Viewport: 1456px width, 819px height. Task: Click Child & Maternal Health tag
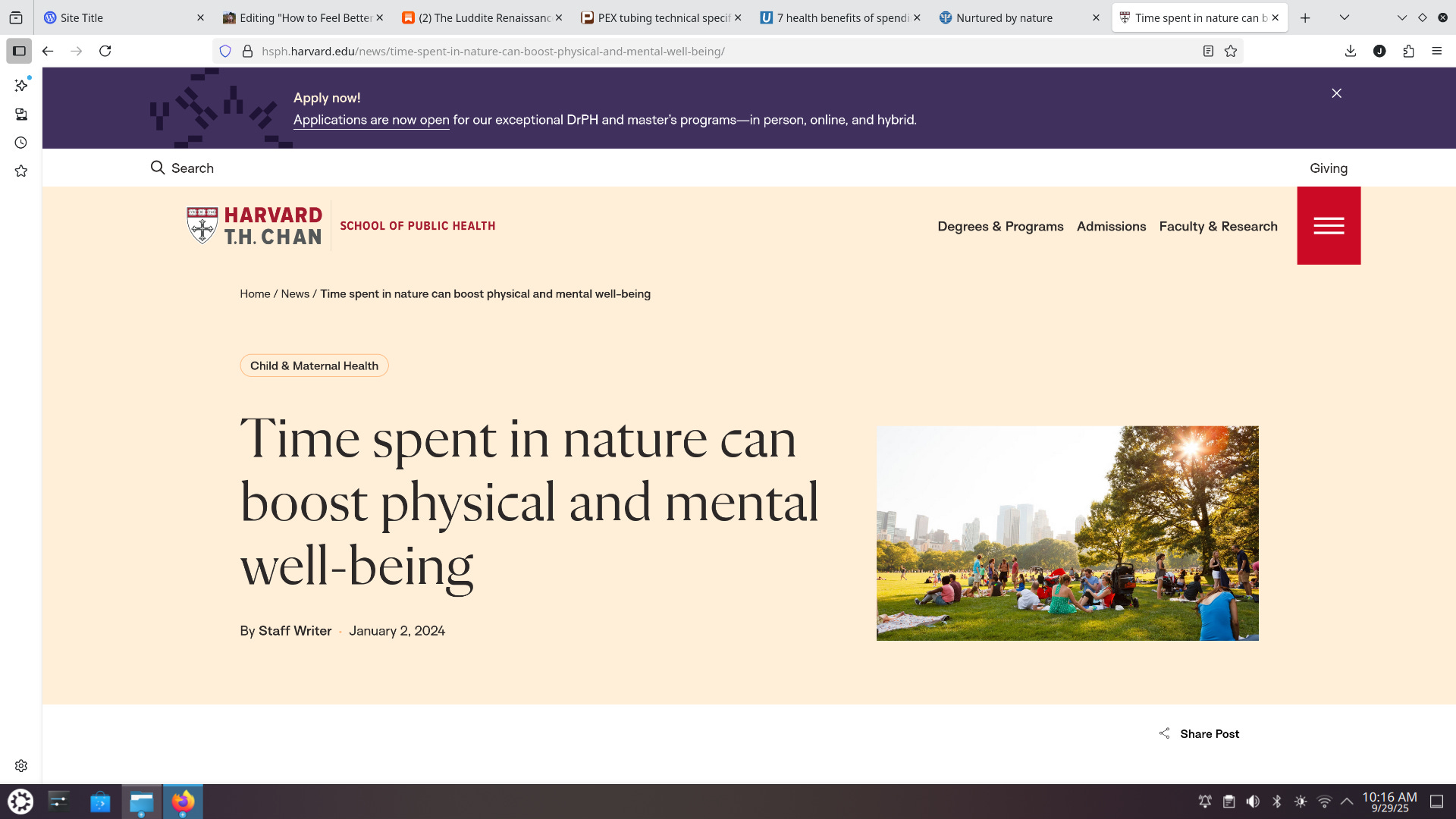[314, 366]
